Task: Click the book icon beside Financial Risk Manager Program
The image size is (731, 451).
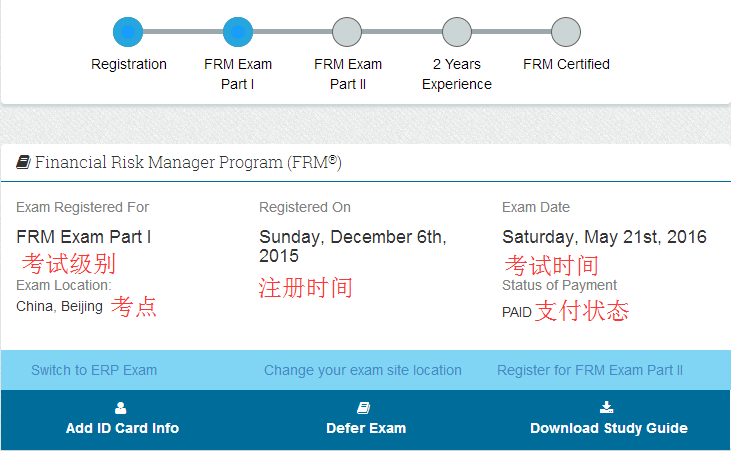Action: coord(23,162)
